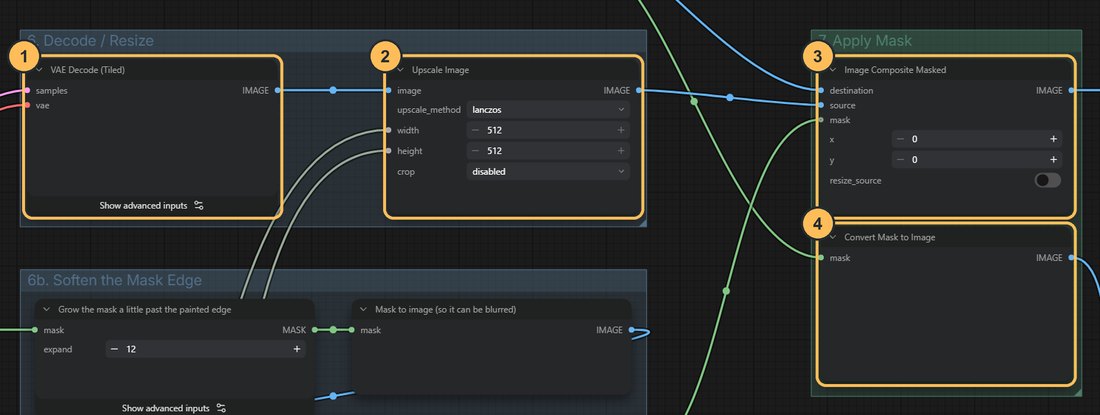Click the samples input socket
The height and width of the screenshot is (415, 1100).
[27, 90]
